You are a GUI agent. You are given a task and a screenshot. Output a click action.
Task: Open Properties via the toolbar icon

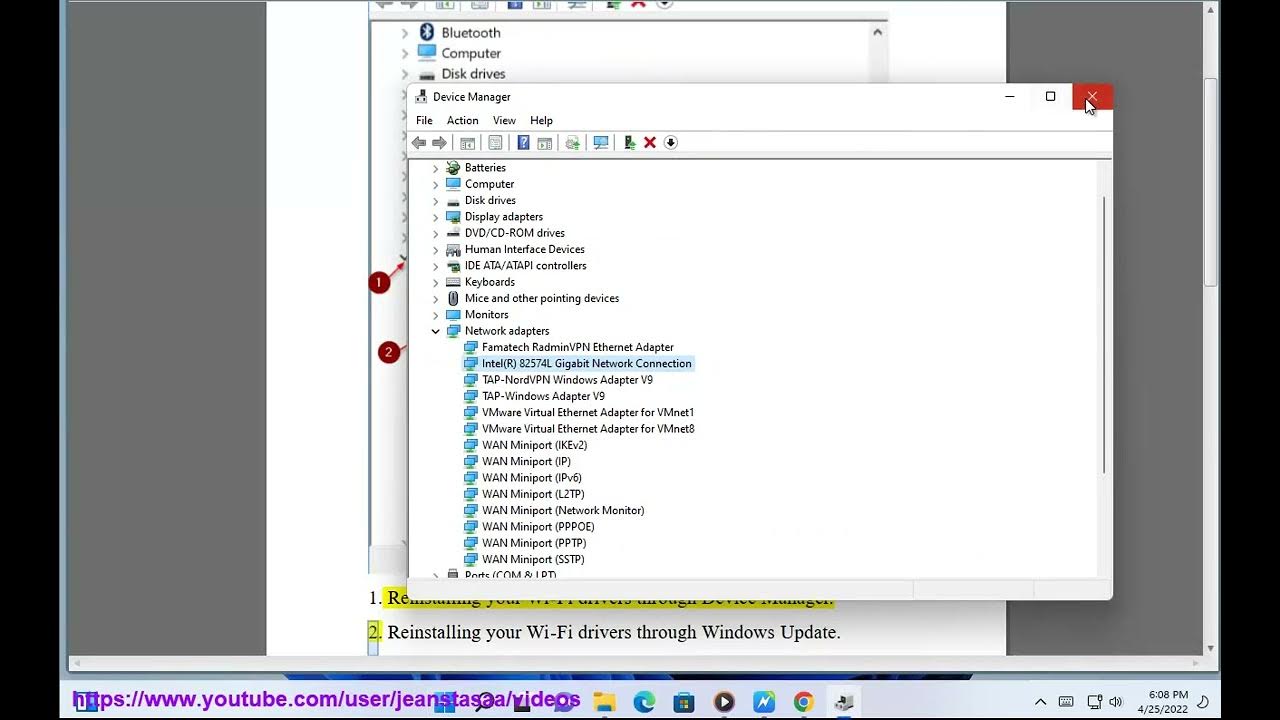pyautogui.click(x=495, y=143)
